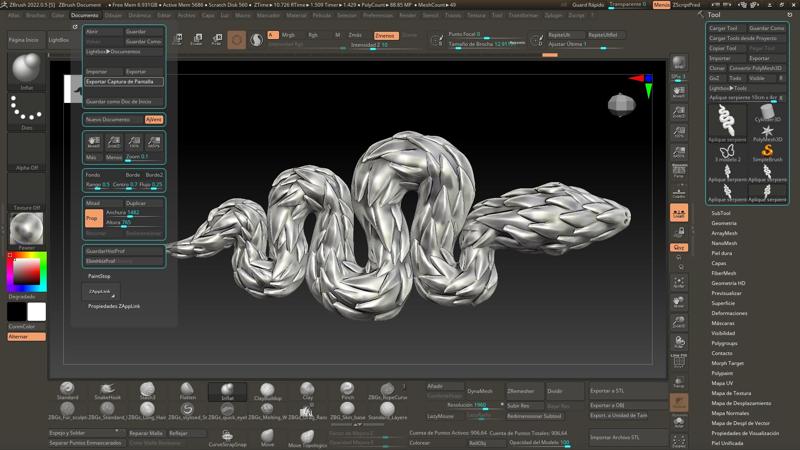Open the Espejo y Soldar dropdown
The image size is (800, 450).
[x=87, y=433]
